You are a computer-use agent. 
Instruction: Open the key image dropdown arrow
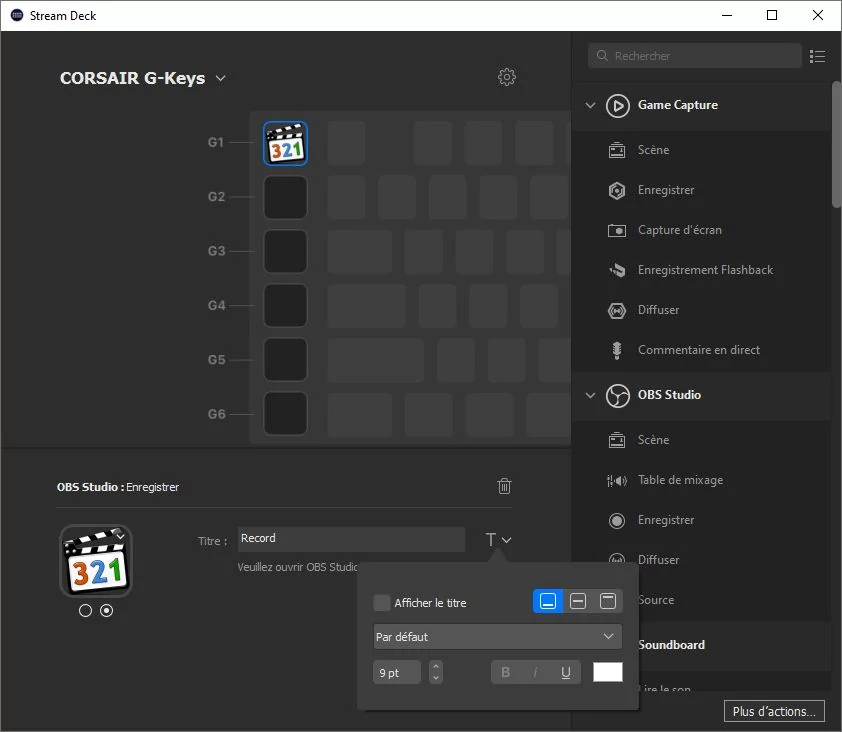click(x=120, y=536)
